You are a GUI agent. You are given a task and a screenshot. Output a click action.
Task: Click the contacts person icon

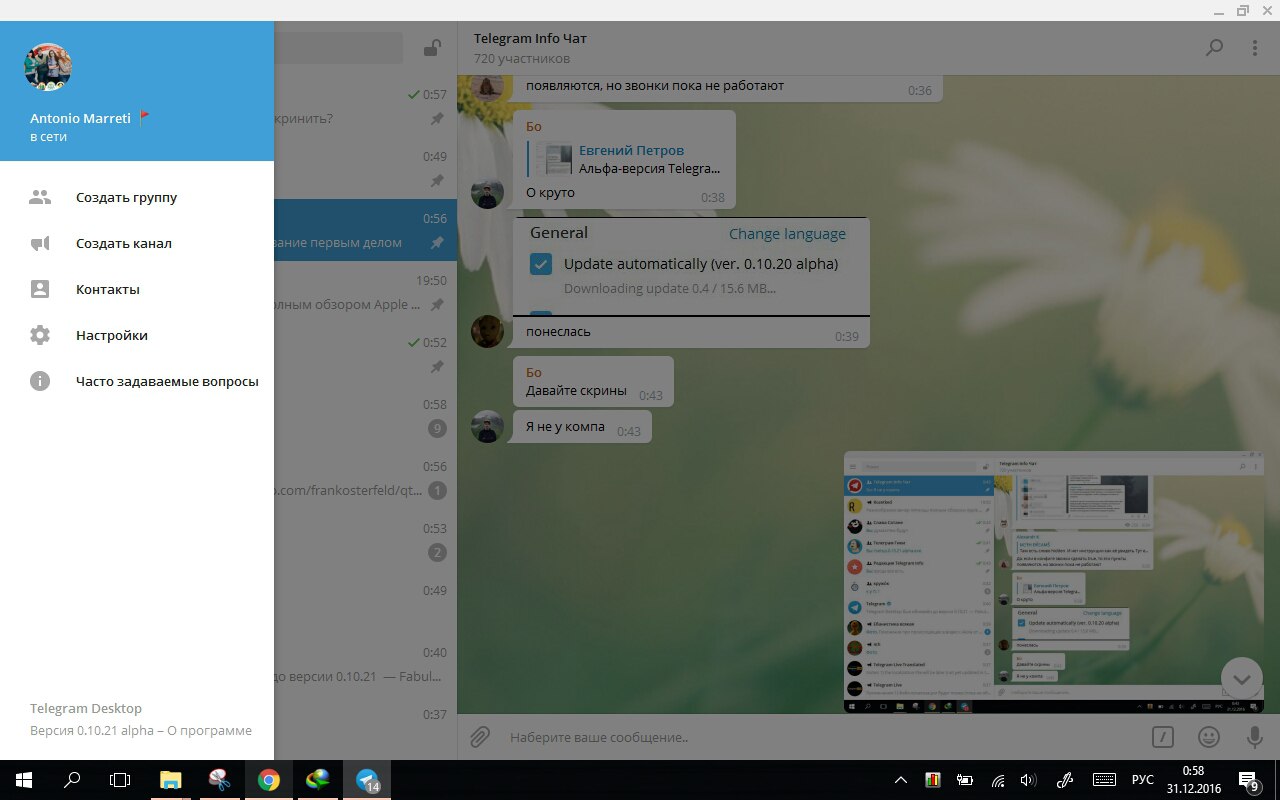coord(40,289)
